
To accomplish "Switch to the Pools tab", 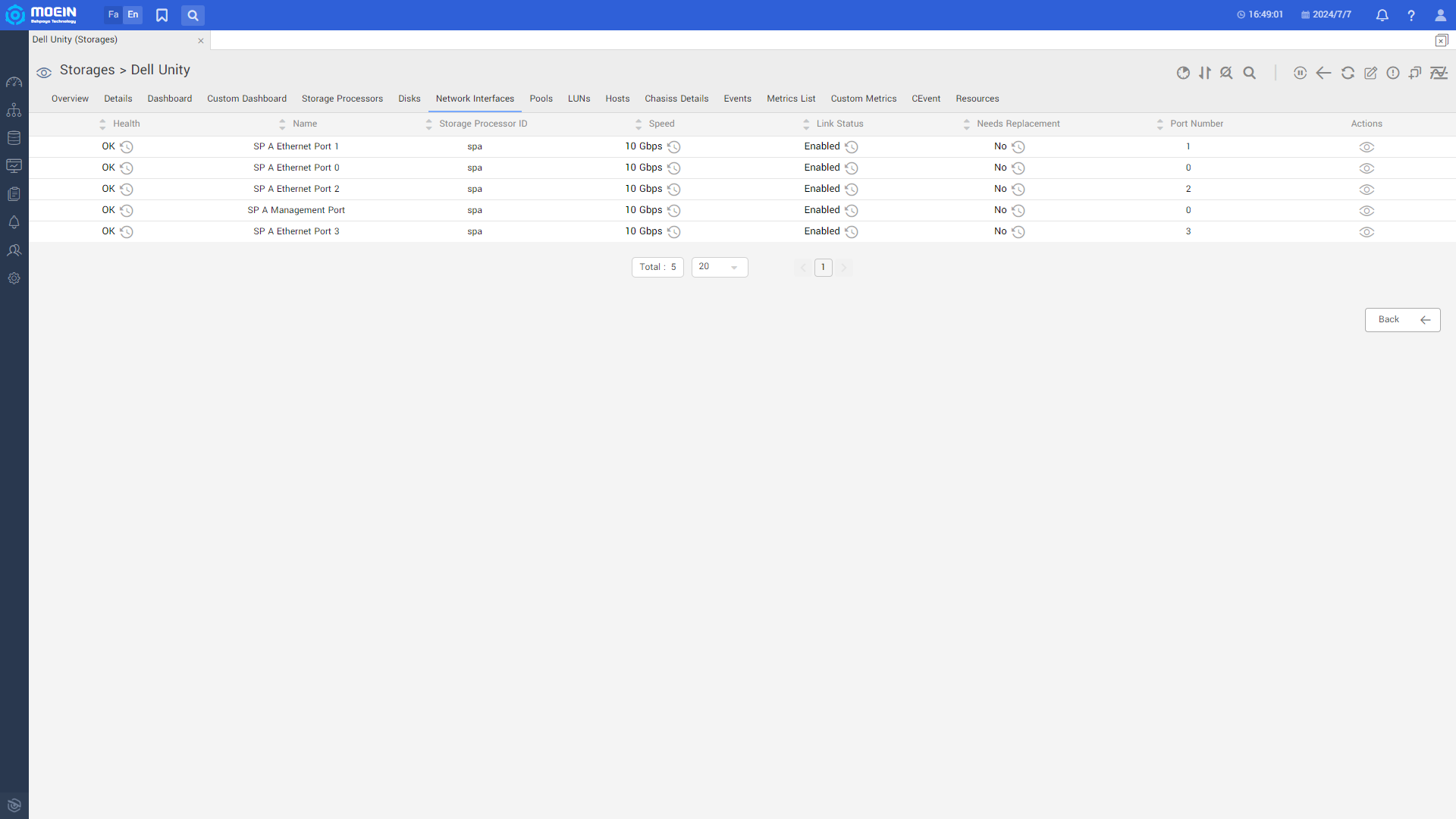I will tap(541, 99).
